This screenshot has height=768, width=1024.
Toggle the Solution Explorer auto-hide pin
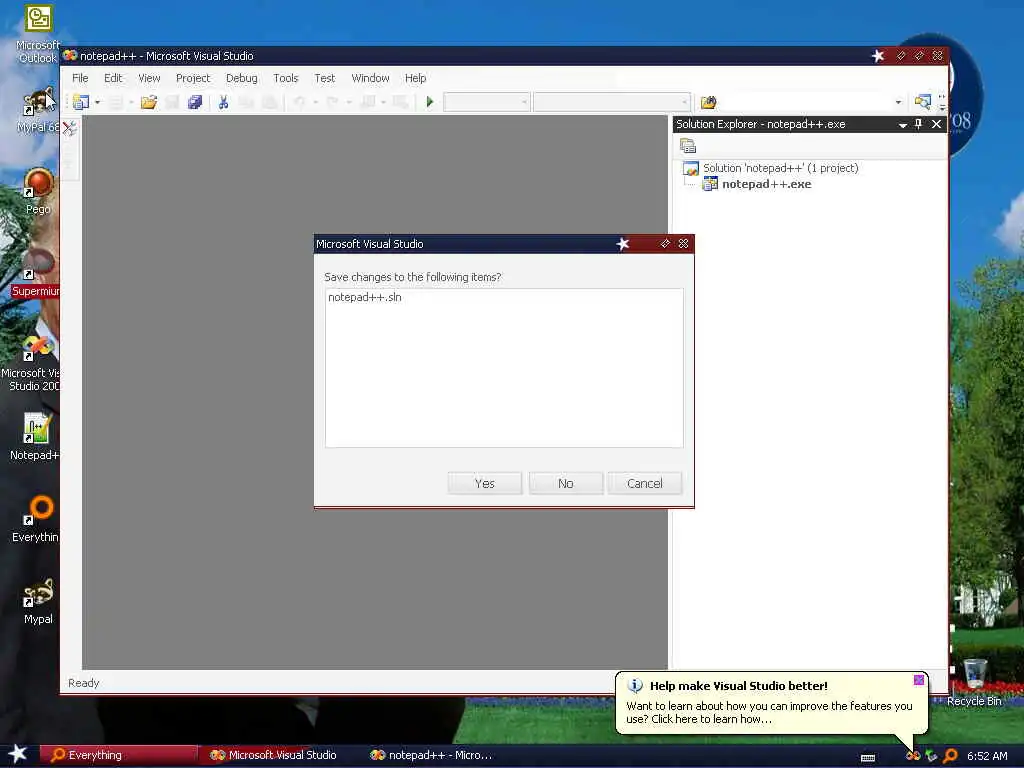point(918,124)
